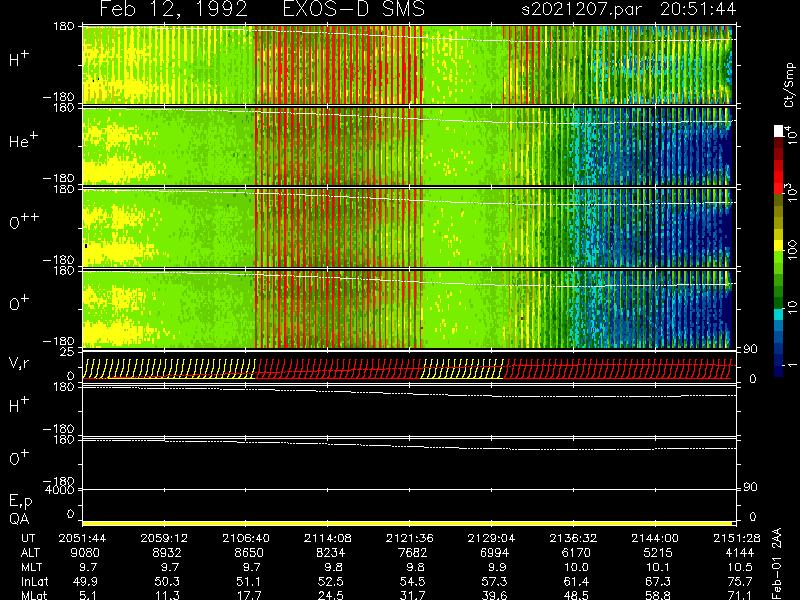Click the MLT value "10.5"
This screenshot has height=600, width=800.
(x=740, y=567)
